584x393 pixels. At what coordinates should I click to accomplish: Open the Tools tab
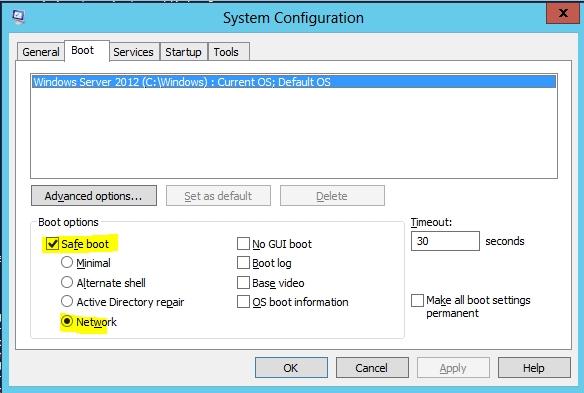point(228,52)
